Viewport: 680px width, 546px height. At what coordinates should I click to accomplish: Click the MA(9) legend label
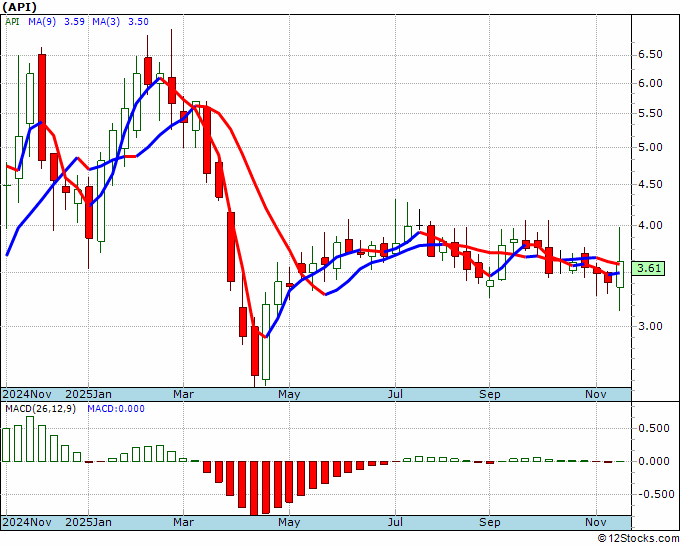[42, 22]
